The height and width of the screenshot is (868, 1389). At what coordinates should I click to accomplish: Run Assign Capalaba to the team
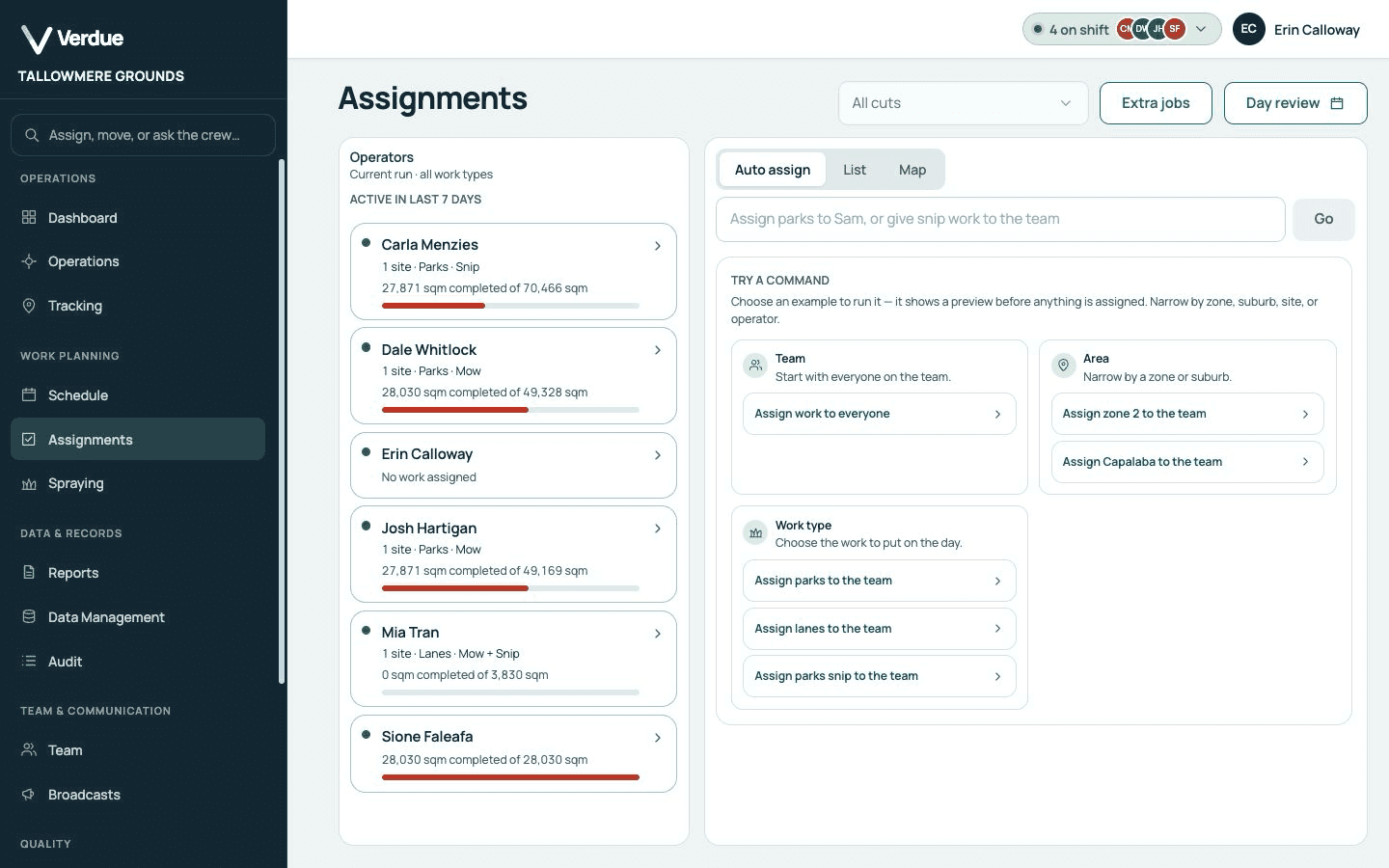[x=1187, y=462]
